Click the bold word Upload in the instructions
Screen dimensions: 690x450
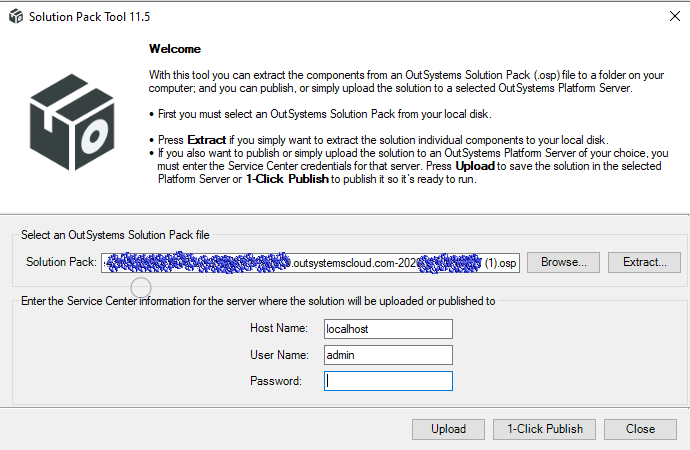(x=475, y=166)
